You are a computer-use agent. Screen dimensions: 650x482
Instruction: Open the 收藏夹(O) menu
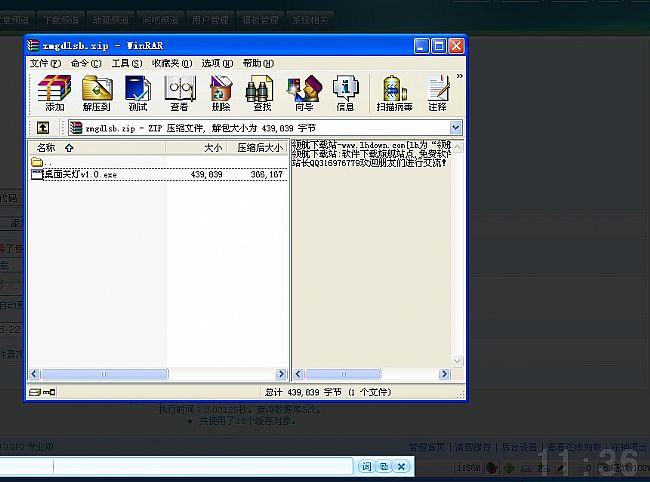[x=172, y=63]
